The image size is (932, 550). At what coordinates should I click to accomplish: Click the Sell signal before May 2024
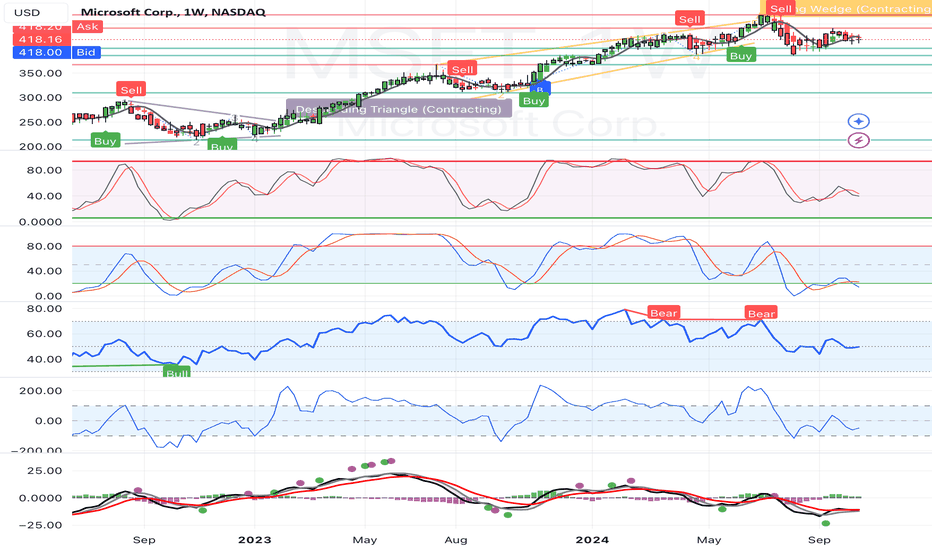[689, 19]
